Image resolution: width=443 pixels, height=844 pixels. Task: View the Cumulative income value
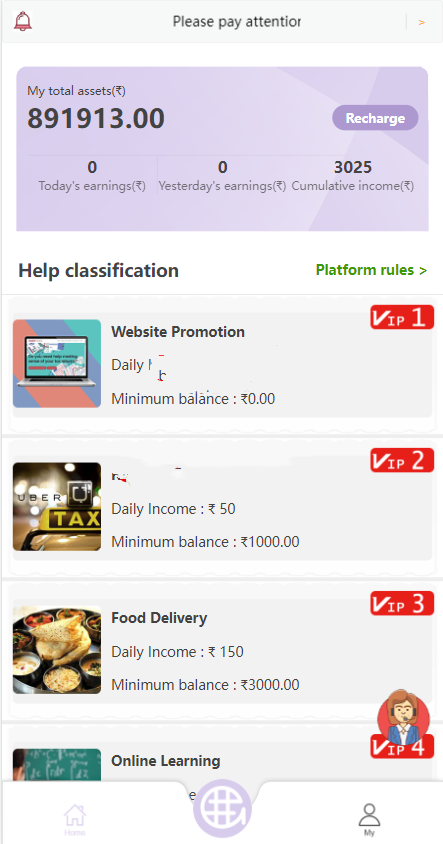click(353, 167)
